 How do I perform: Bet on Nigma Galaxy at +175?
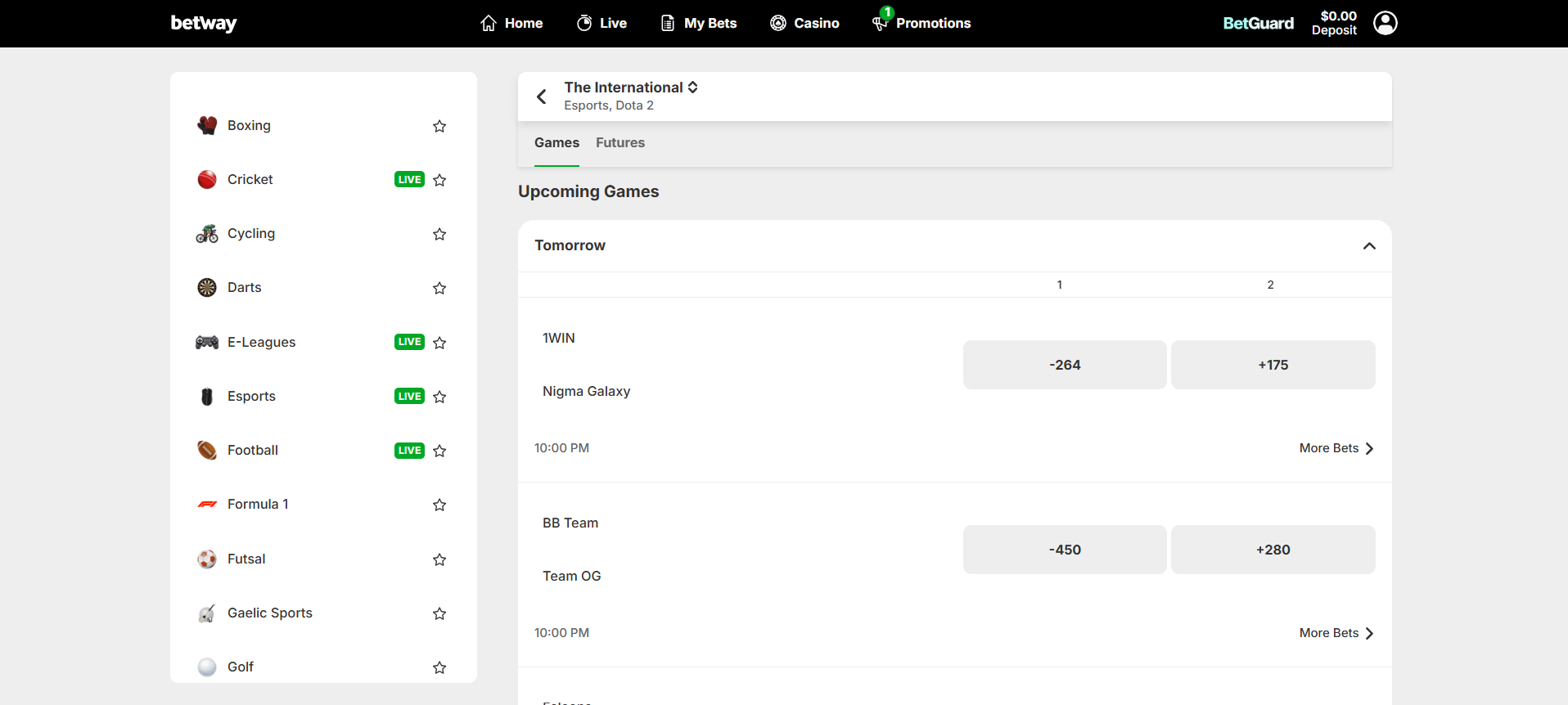[x=1273, y=365]
